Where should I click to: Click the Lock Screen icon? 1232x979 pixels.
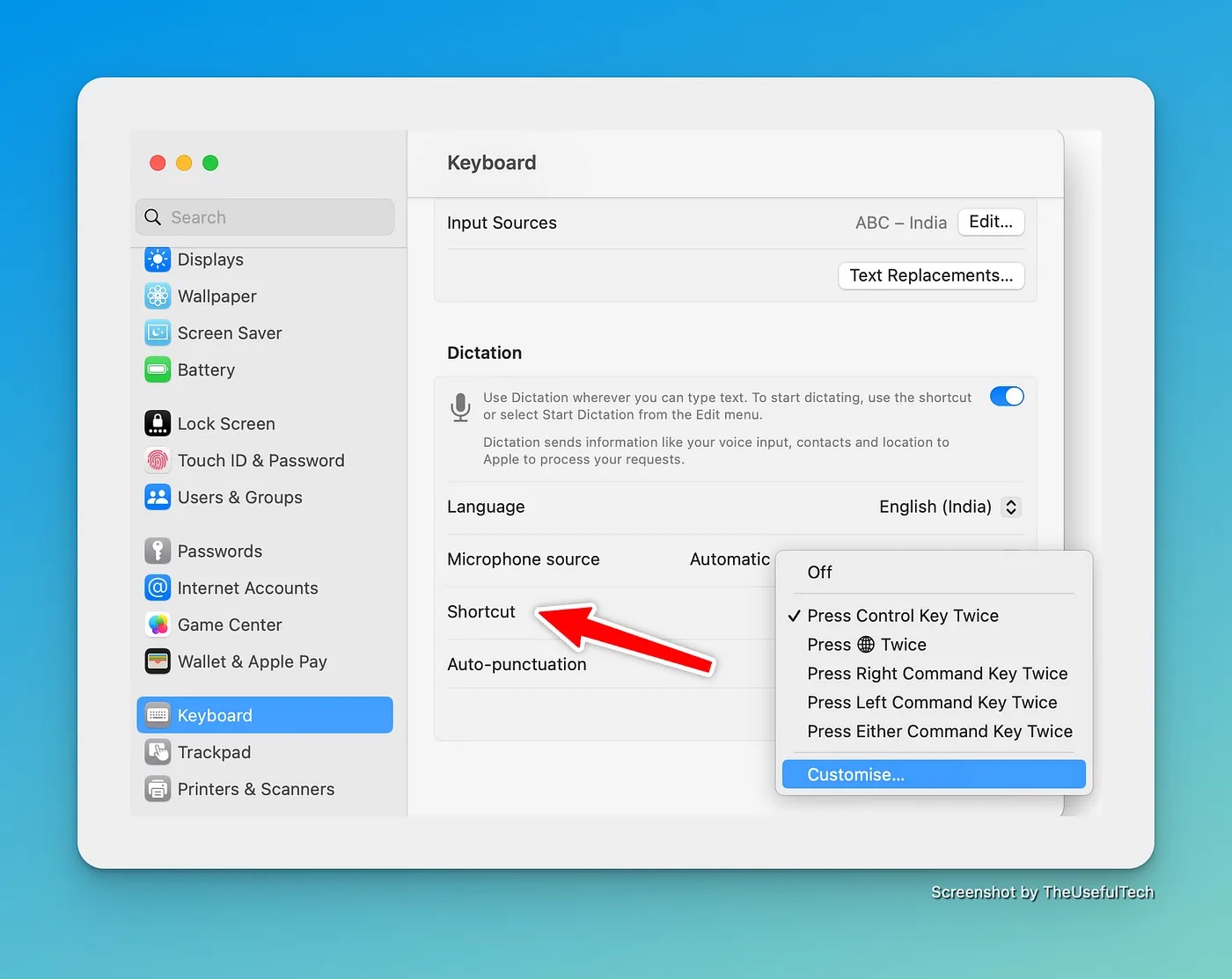pos(158,424)
